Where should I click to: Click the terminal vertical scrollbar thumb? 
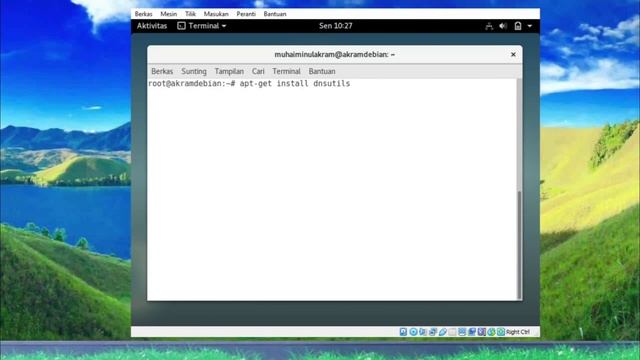tap(519, 245)
